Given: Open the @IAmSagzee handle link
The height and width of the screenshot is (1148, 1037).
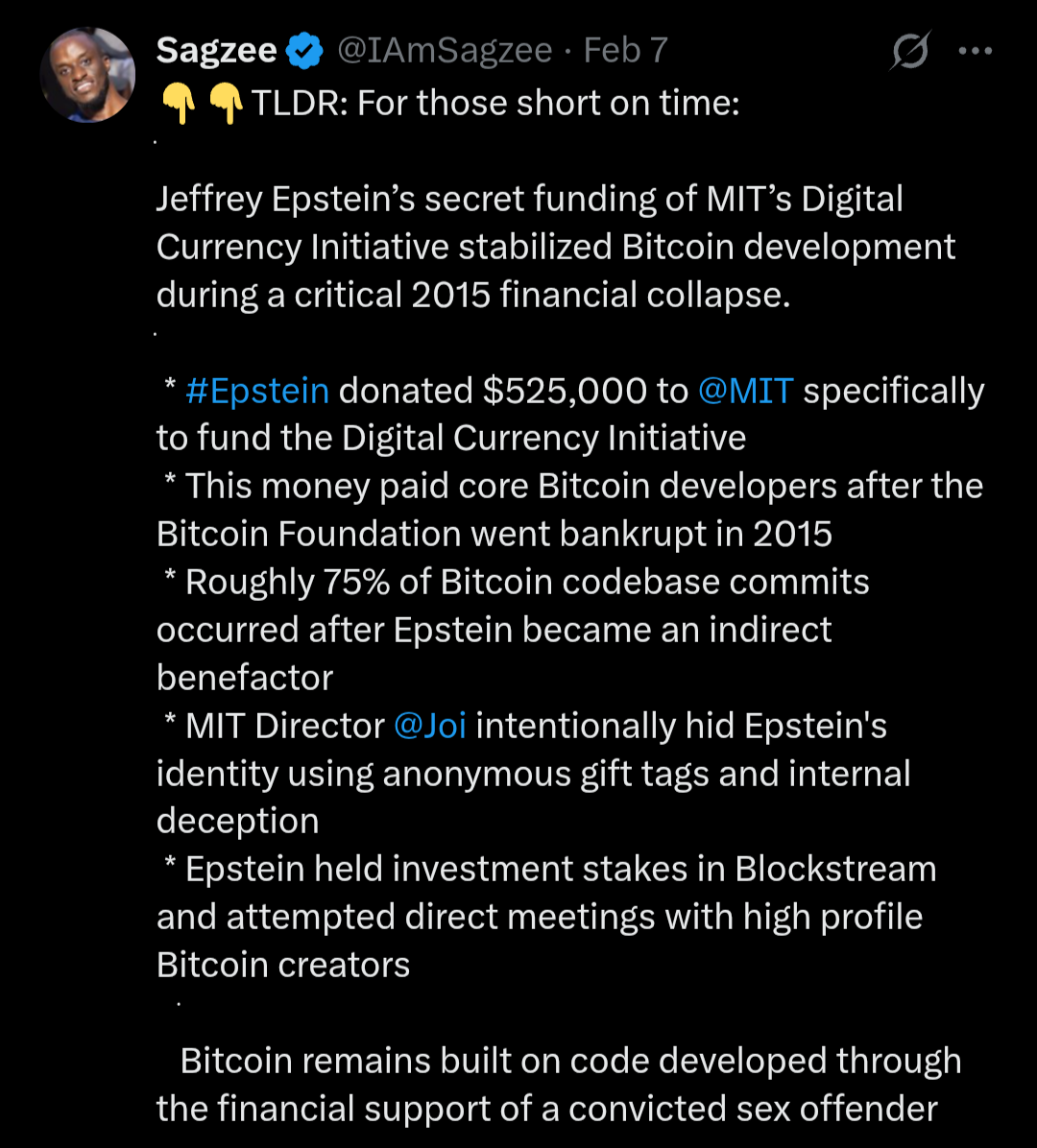Looking at the screenshot, I should [x=444, y=51].
